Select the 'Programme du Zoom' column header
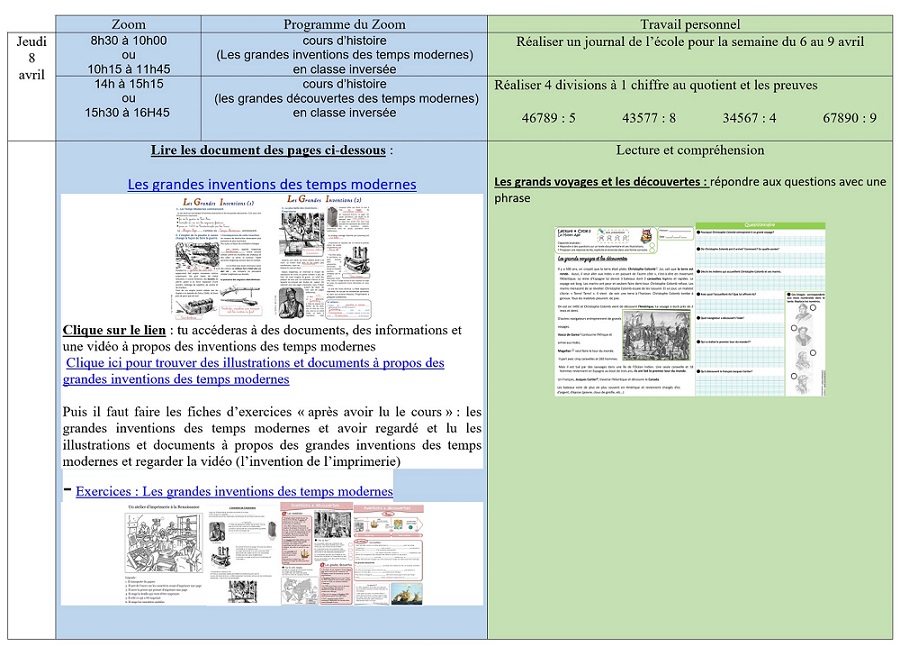 tap(344, 24)
